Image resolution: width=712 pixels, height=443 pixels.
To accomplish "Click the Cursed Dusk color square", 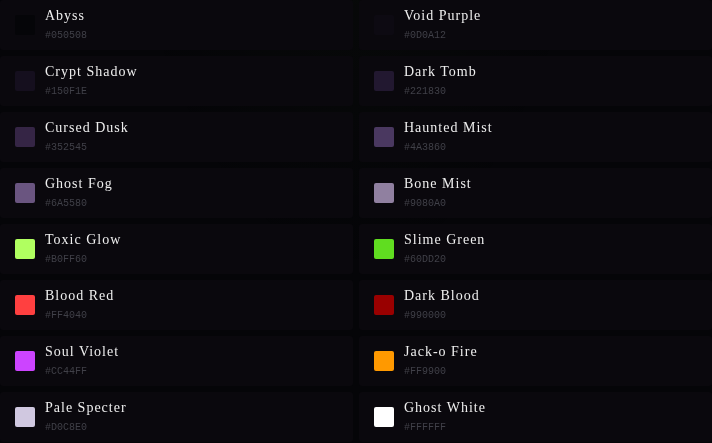I will pos(25,137).
